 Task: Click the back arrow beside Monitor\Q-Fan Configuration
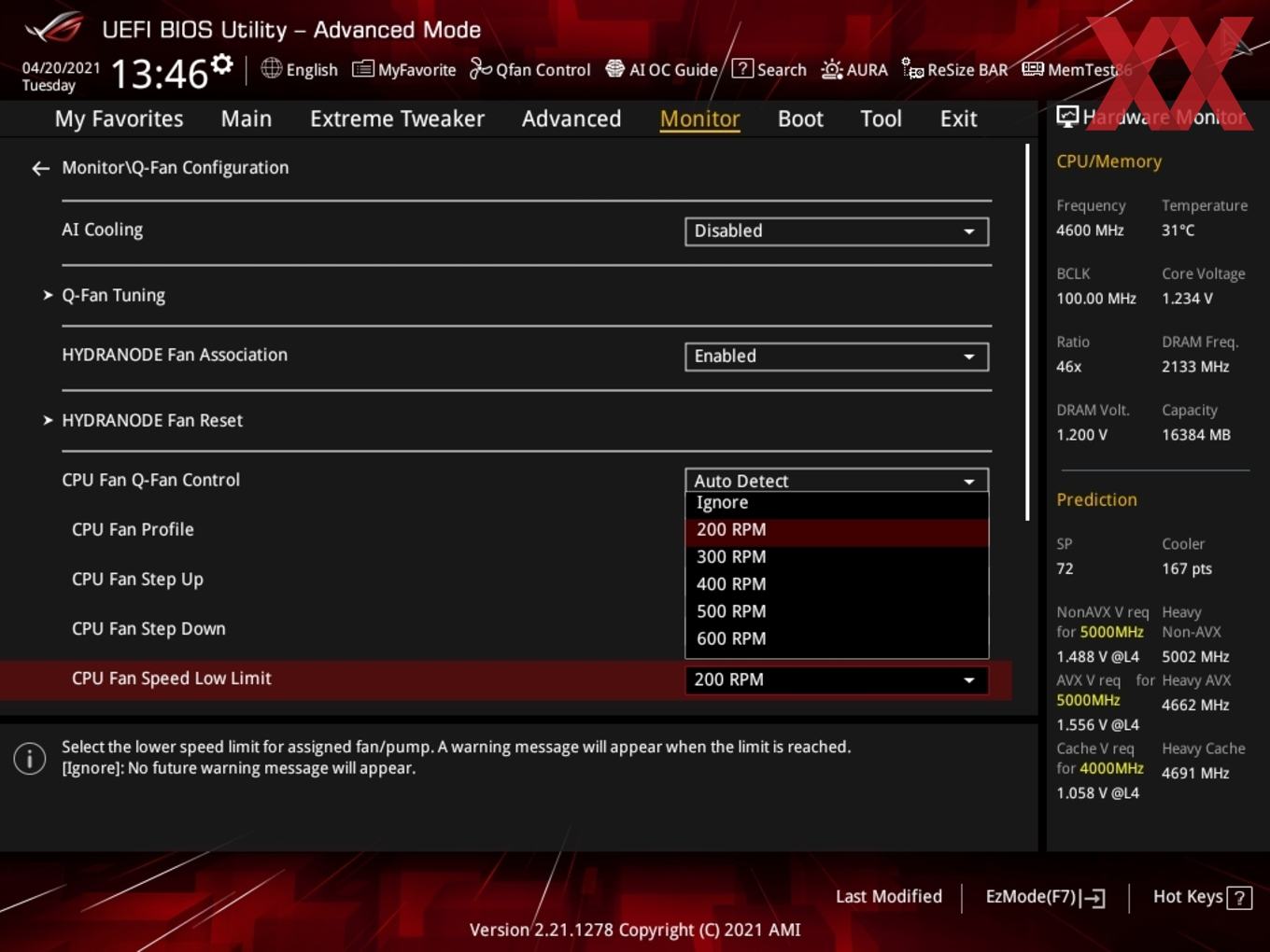click(x=40, y=168)
